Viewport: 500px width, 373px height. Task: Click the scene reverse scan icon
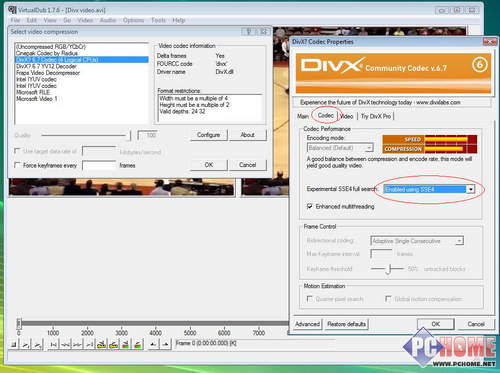(126, 344)
